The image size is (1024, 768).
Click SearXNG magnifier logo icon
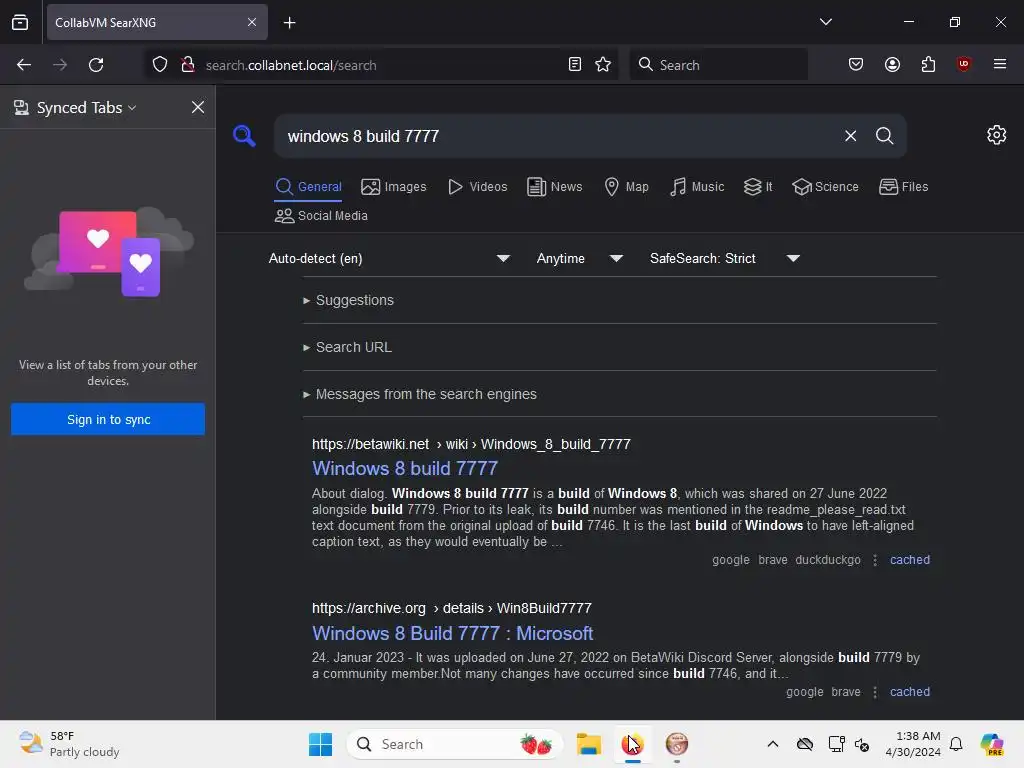(244, 136)
